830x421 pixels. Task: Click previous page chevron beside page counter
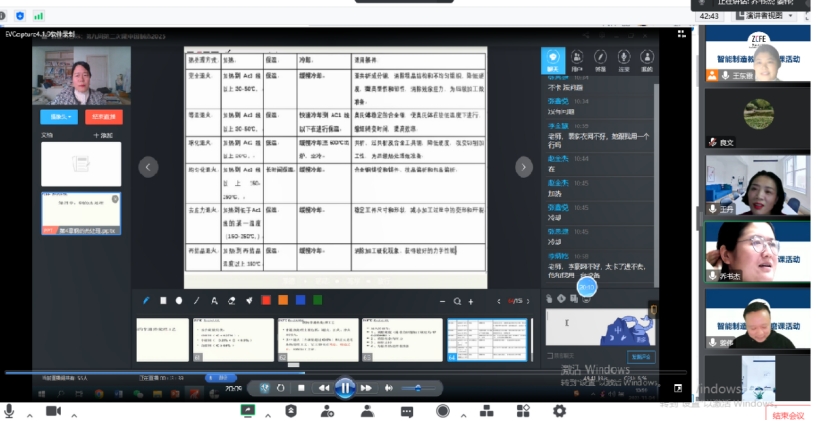pos(499,301)
